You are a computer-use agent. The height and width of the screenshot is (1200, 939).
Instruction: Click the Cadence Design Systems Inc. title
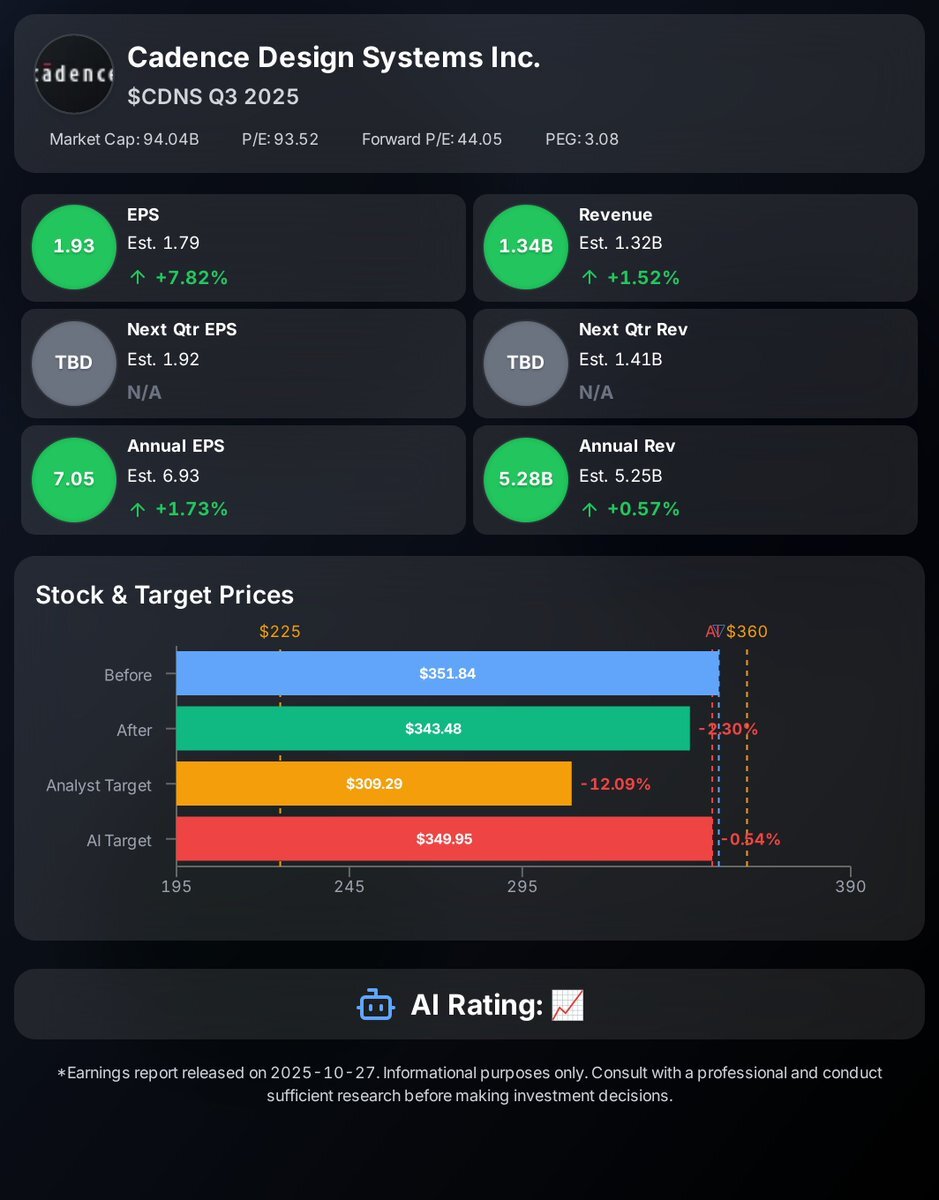334,58
